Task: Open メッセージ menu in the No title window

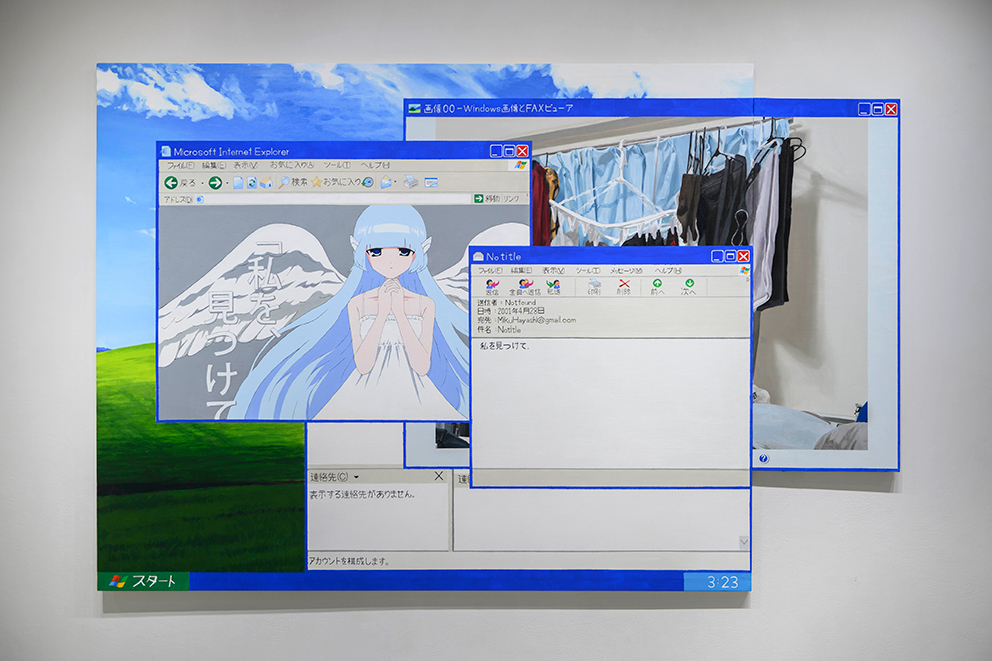Action: tap(626, 271)
